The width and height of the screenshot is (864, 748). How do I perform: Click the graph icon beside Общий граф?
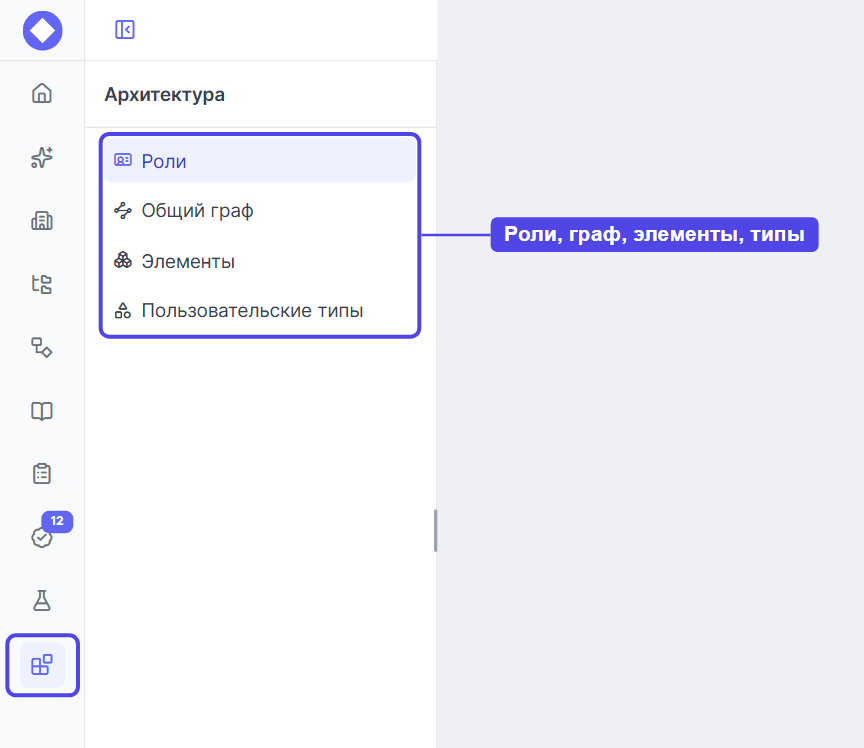pos(123,211)
